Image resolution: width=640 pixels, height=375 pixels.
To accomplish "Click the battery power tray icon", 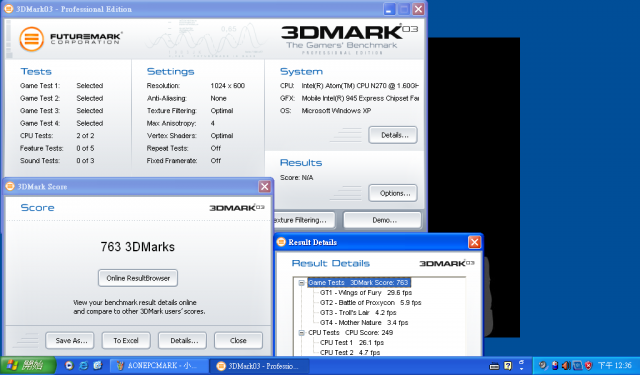I will click(554, 365).
